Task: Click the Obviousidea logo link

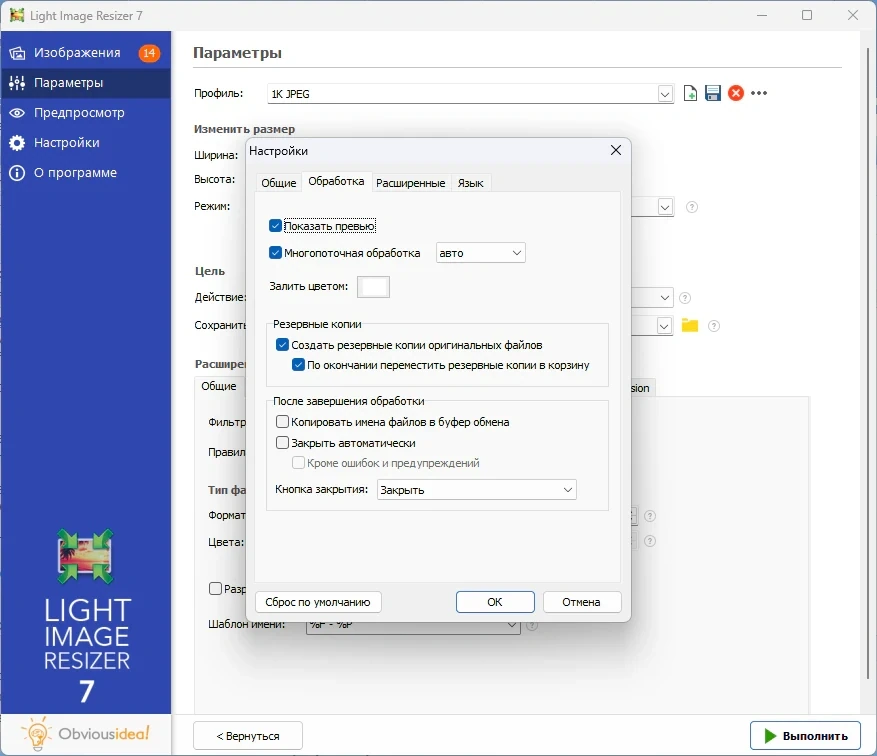Action: coord(85,733)
